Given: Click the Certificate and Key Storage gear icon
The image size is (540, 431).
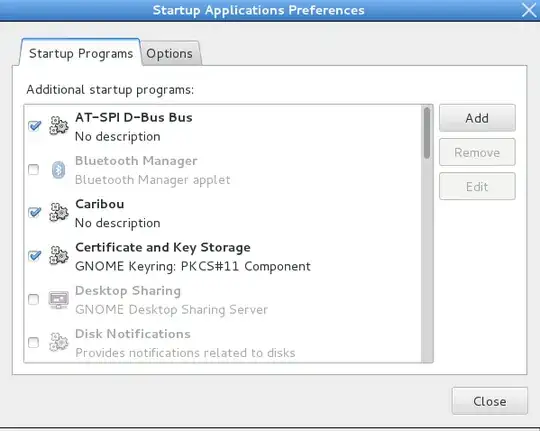Looking at the screenshot, I should (59, 256).
